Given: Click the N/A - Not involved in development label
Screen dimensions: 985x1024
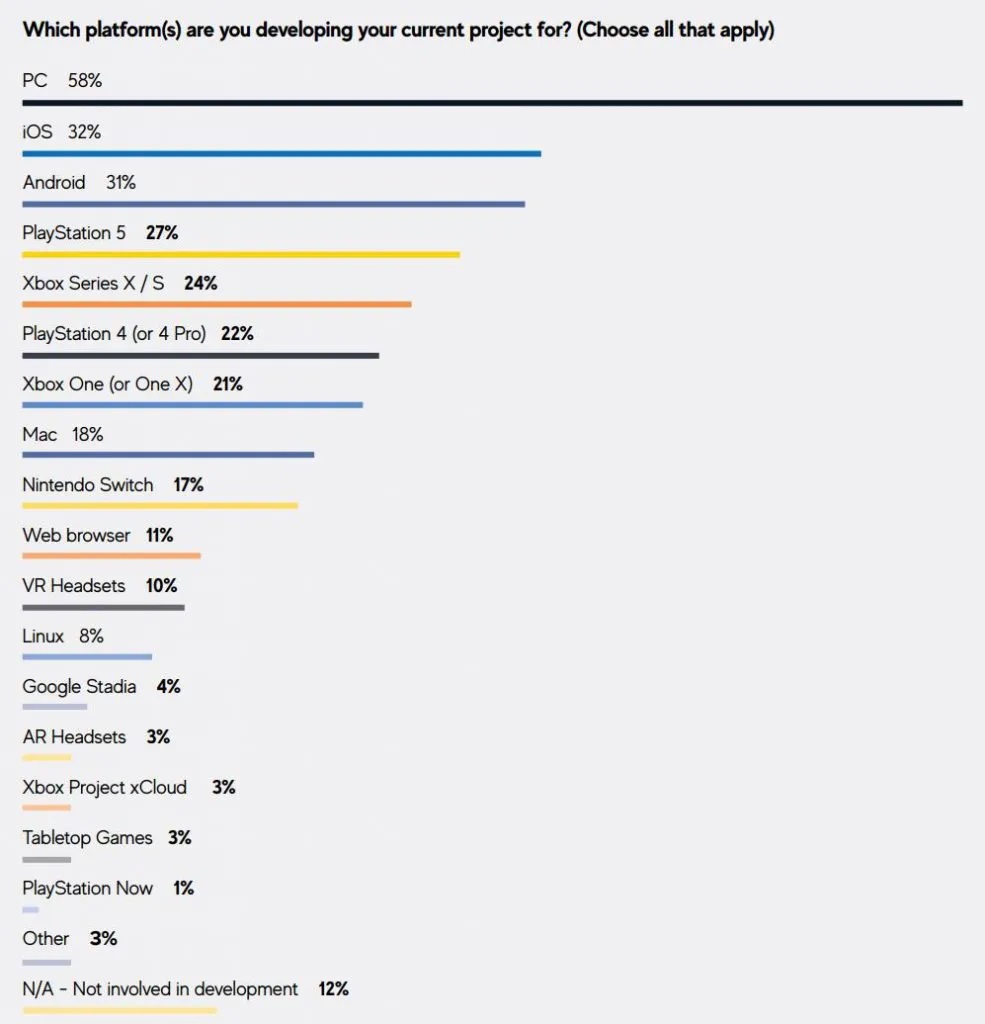Looking at the screenshot, I should point(160,989).
